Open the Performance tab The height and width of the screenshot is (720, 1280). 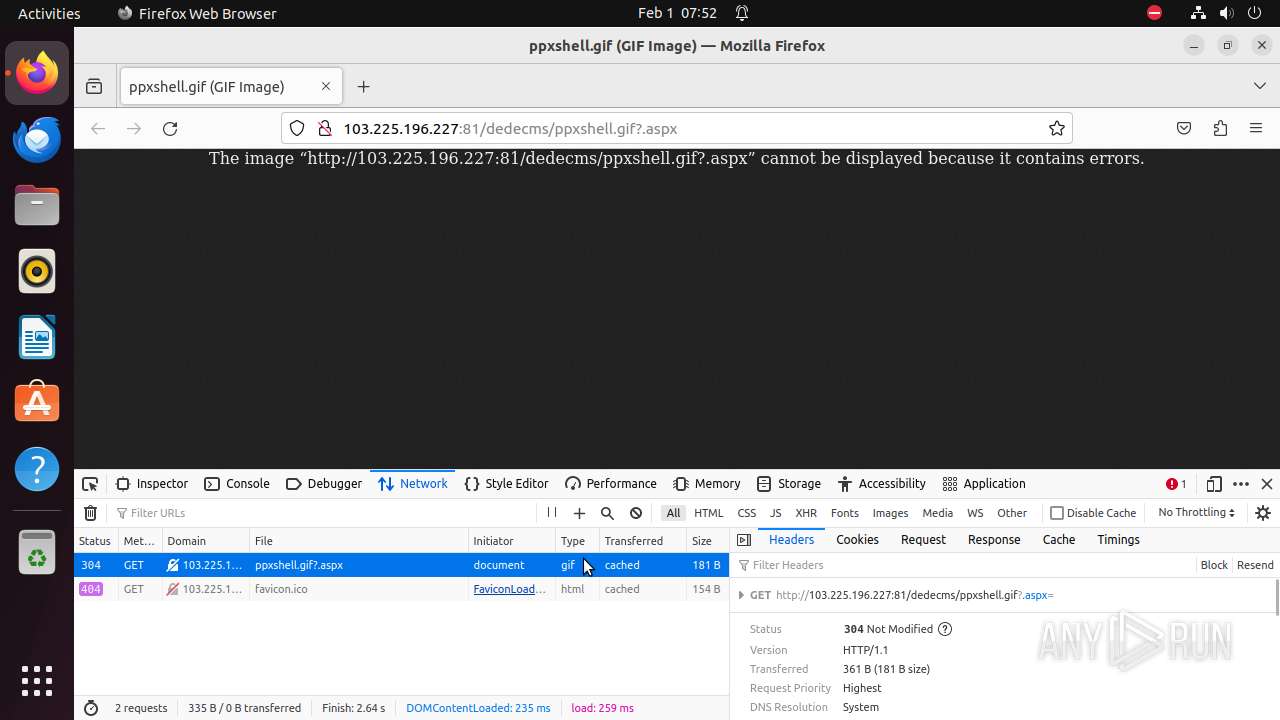(611, 484)
